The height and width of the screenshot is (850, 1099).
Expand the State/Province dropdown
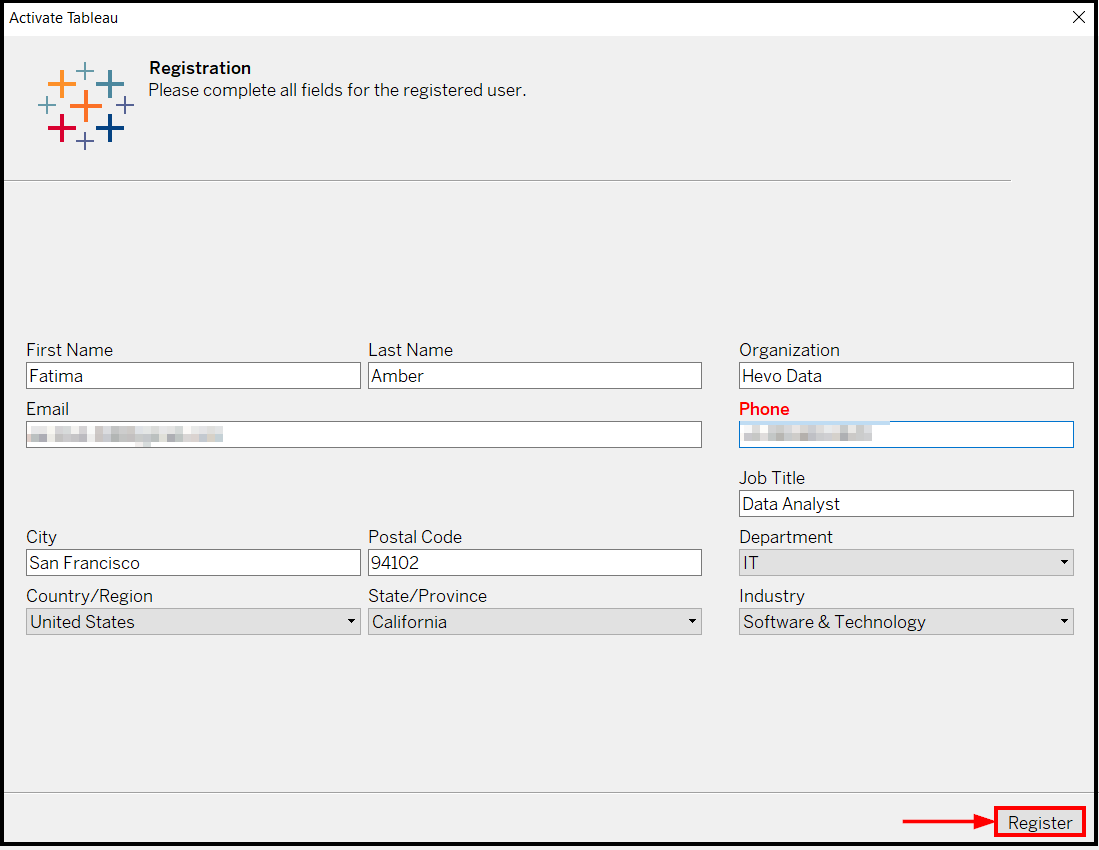click(x=534, y=622)
